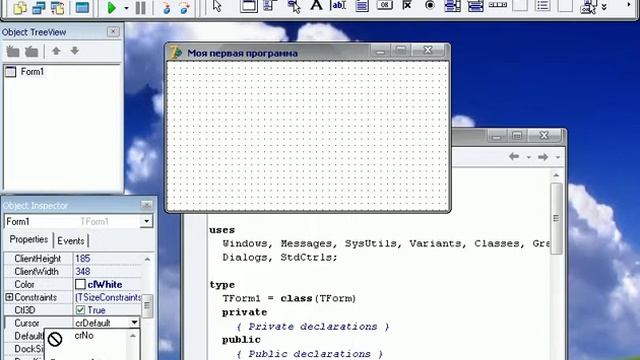The image size is (640, 360).
Task: Pick the RadioGroup component icon
Action: click(x=542, y=5)
